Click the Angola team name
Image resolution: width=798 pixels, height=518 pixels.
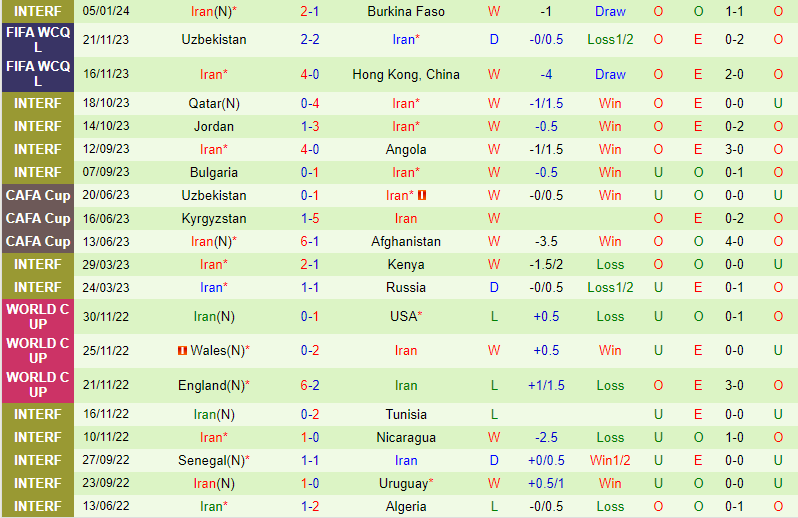(x=405, y=149)
